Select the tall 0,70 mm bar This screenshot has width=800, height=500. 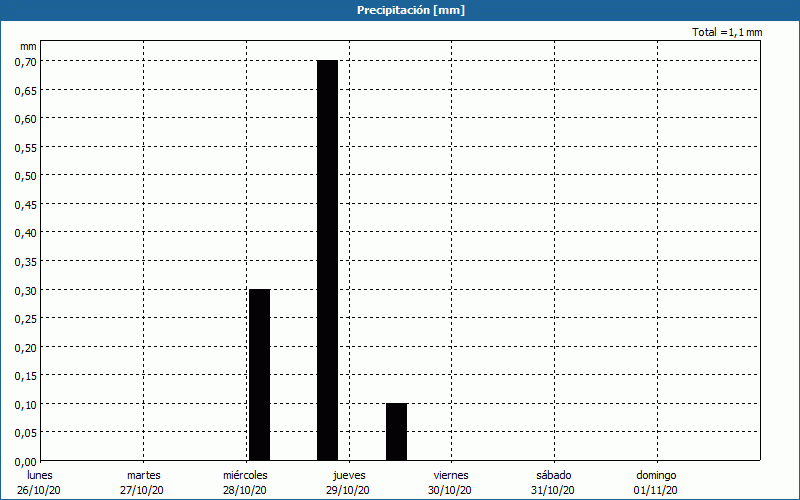click(x=328, y=260)
